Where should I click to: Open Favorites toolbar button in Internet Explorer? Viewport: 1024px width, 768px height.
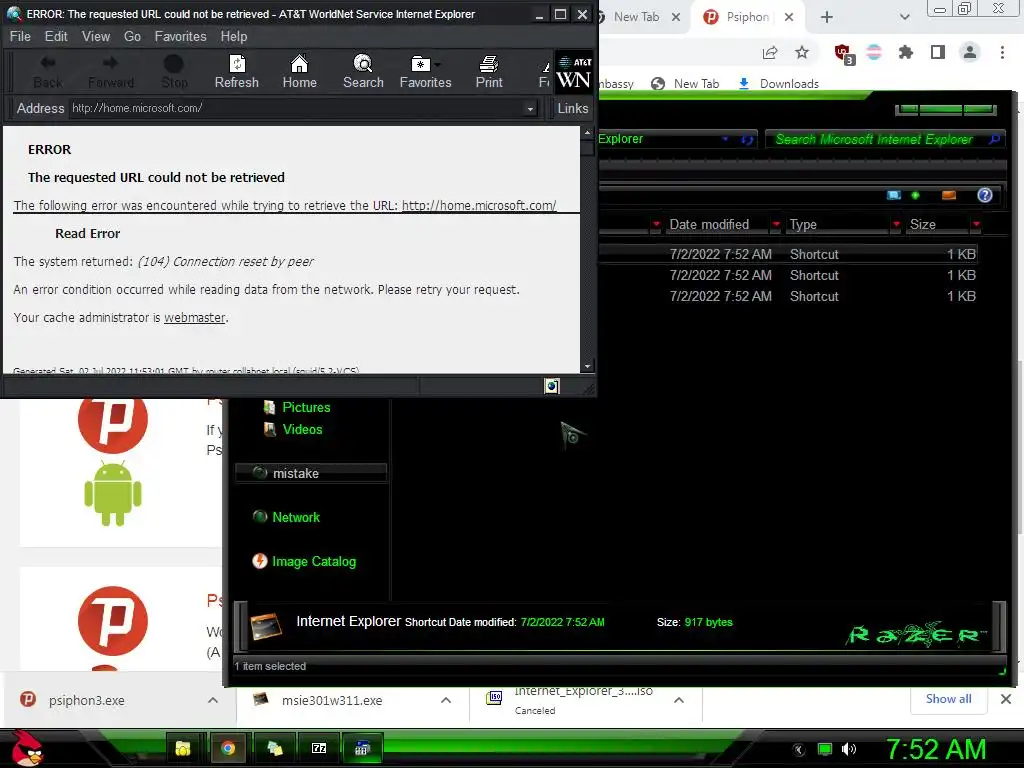424,72
